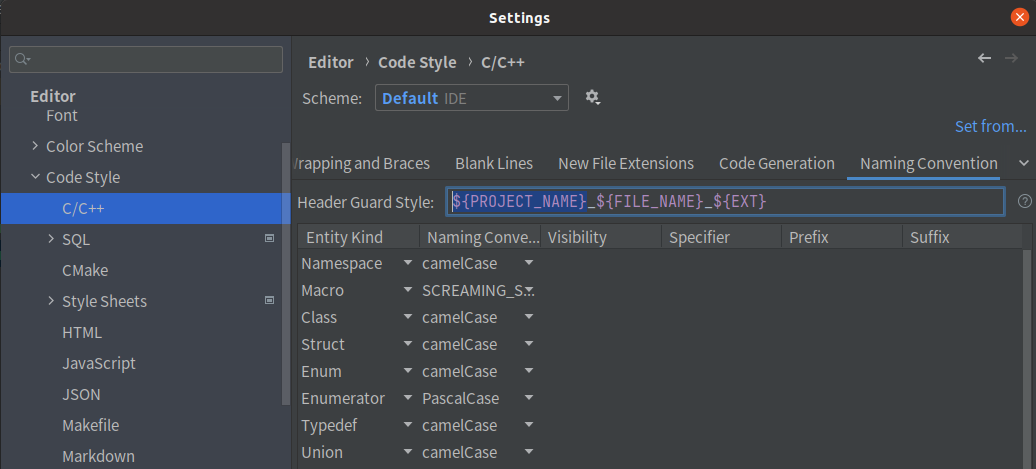Expand the Color Scheme tree node
This screenshot has width=1036, height=469.
(x=36, y=147)
